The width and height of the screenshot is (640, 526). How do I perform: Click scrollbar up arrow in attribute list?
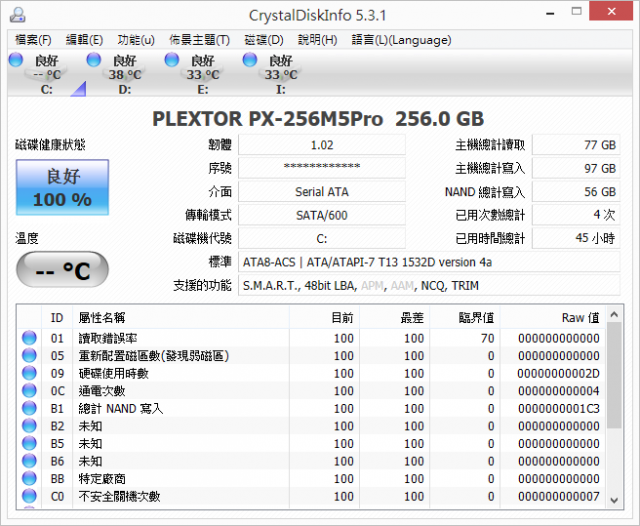pyautogui.click(x=614, y=315)
